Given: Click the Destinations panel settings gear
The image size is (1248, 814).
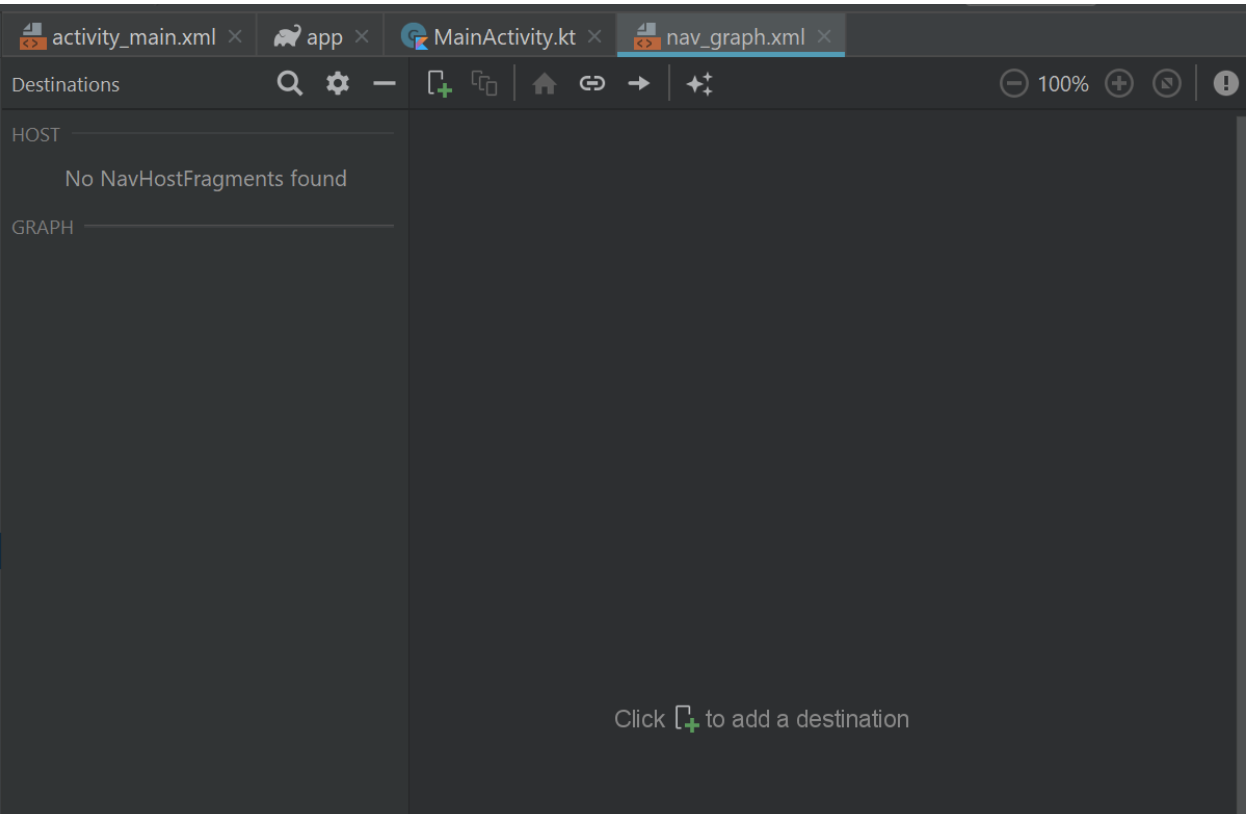Looking at the screenshot, I should tap(336, 83).
